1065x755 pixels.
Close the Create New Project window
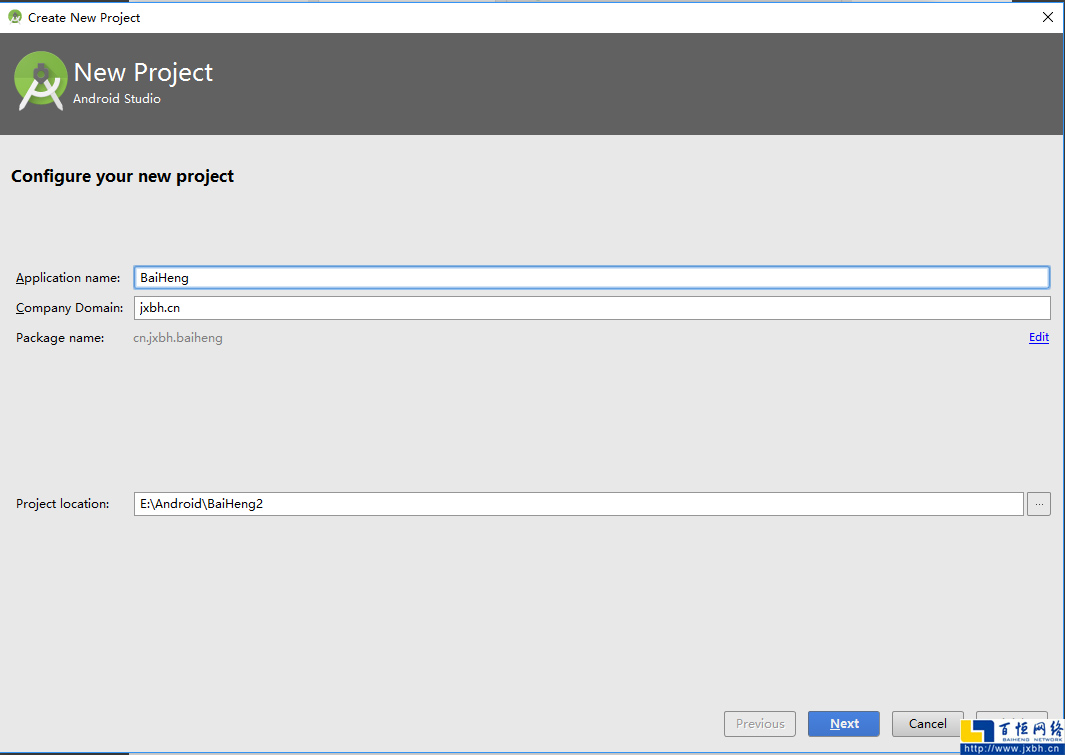point(1047,17)
